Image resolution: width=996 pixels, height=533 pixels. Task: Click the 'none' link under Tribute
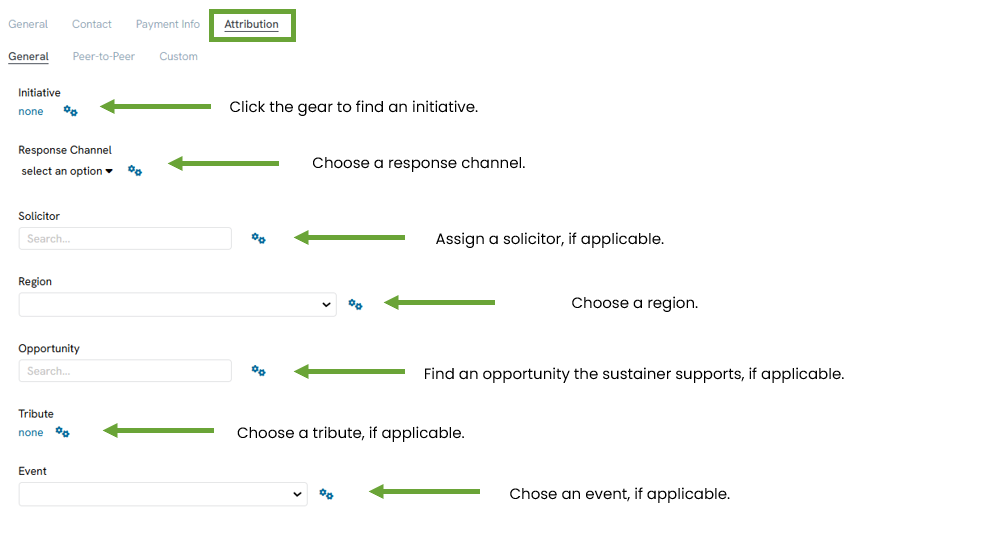pos(30,433)
